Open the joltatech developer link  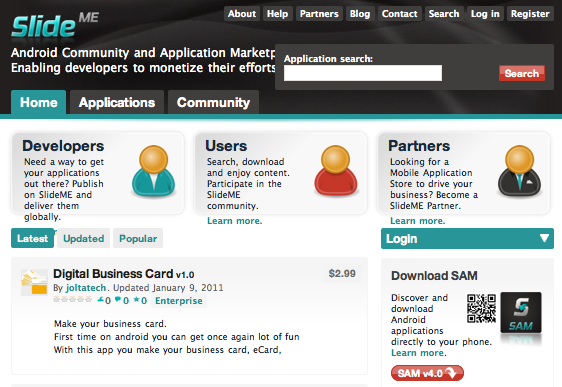(x=86, y=288)
